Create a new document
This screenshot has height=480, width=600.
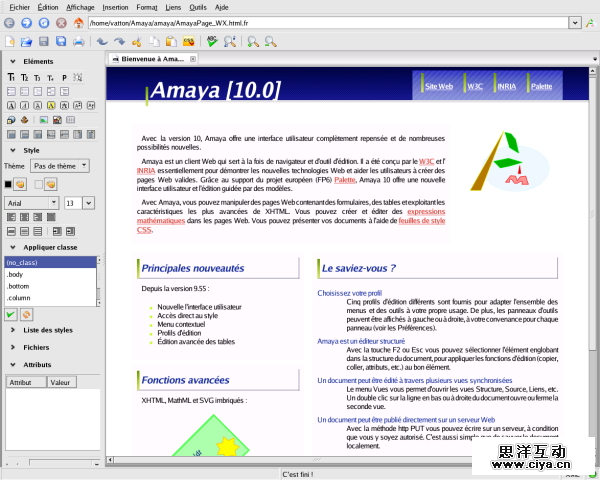click(10, 41)
